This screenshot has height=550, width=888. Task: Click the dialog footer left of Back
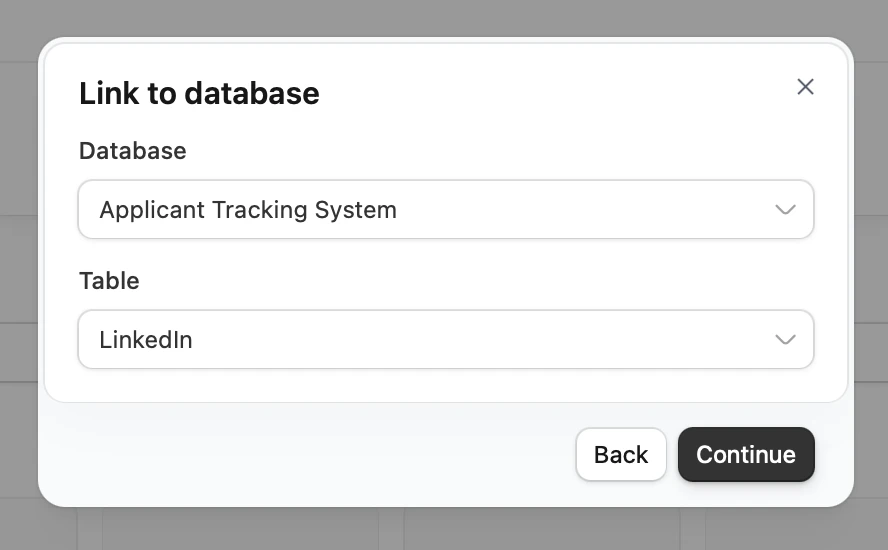300,455
